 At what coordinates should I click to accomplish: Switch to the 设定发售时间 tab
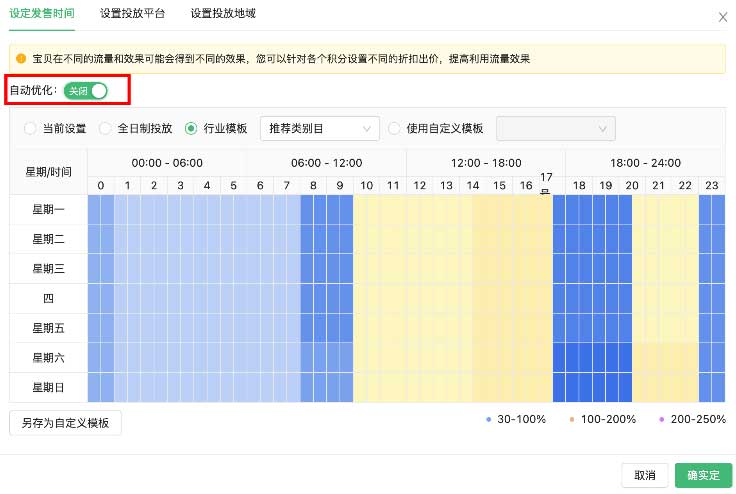coord(42,14)
